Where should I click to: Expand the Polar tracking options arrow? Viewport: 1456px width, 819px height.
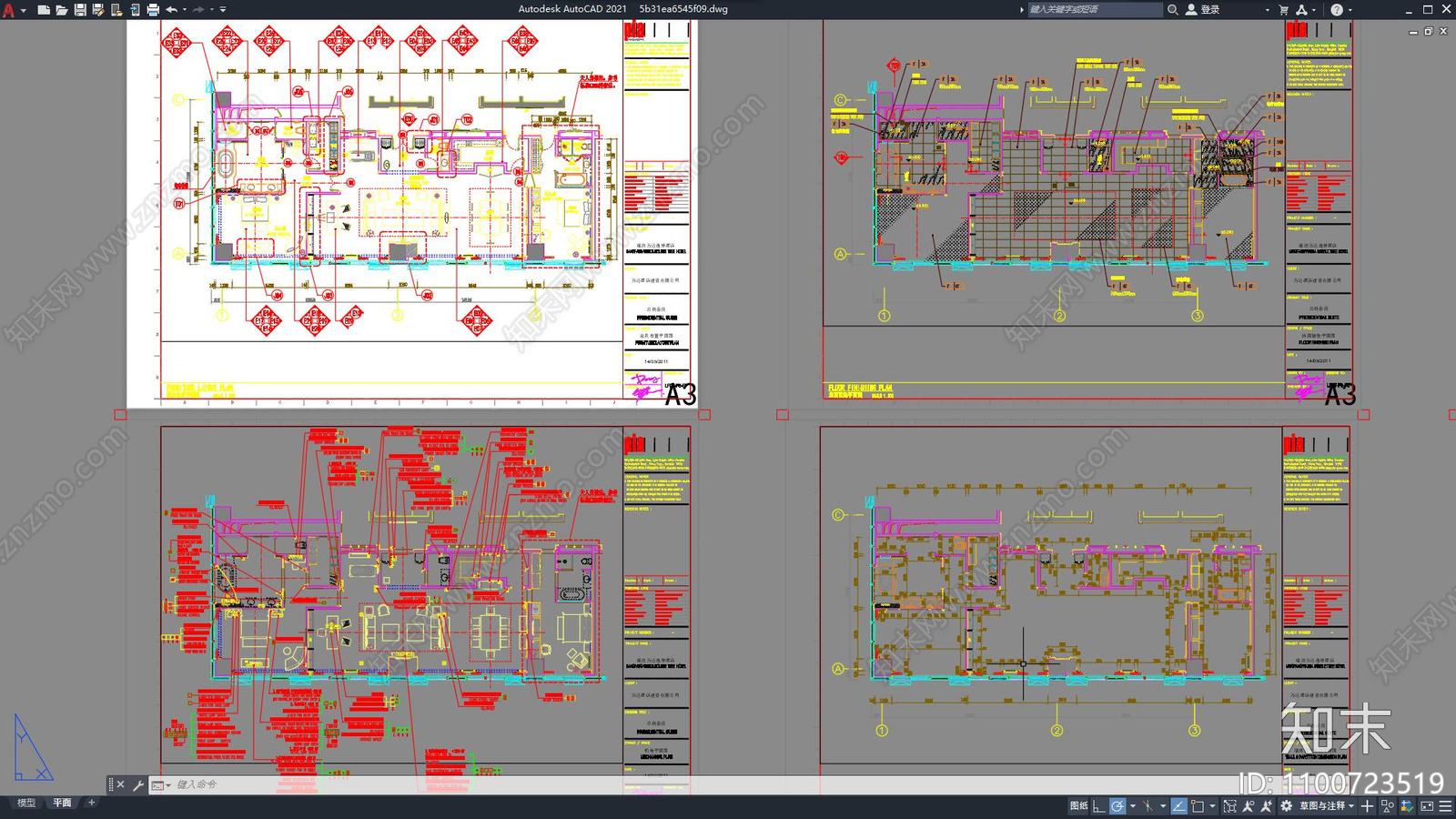[x=1133, y=806]
